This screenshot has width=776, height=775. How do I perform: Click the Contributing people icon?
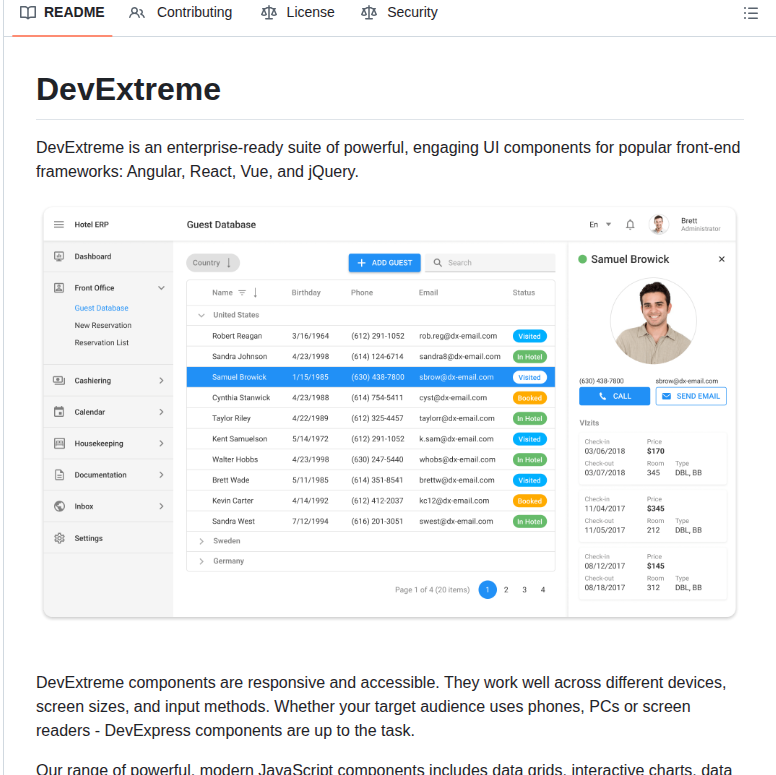pos(137,13)
